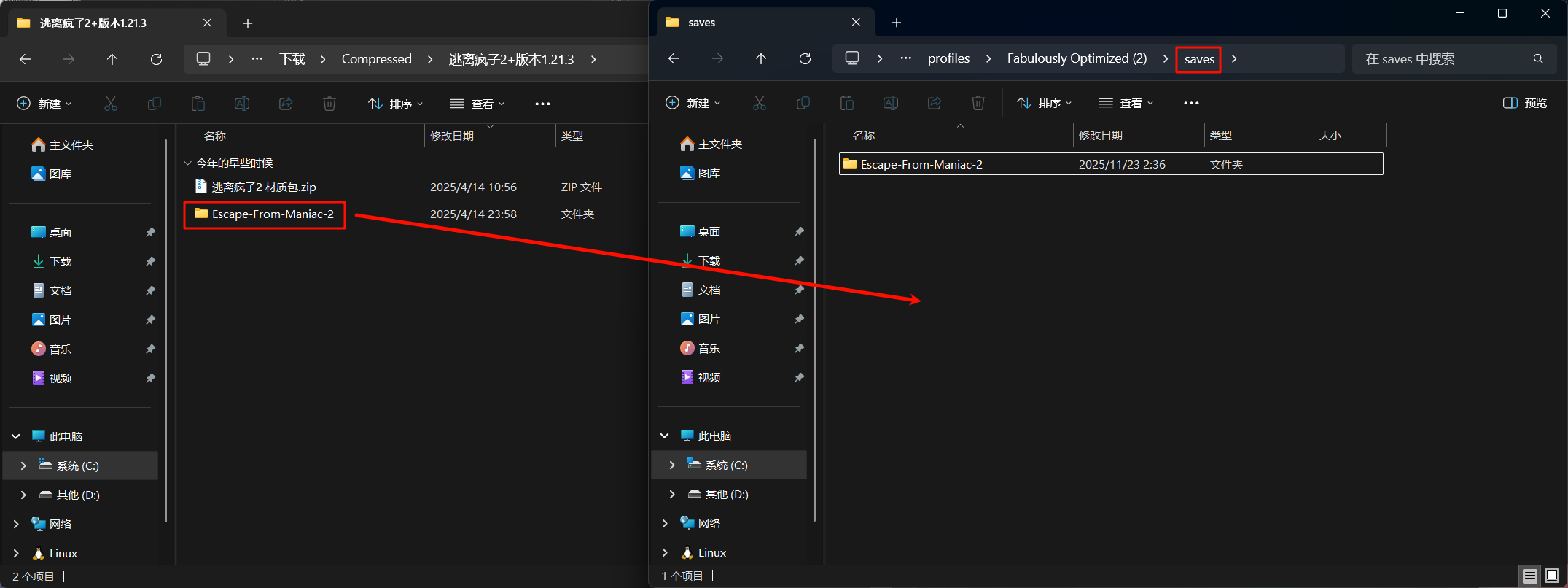Click the refresh icon in the saves window
The image size is (1568, 588).
click(805, 58)
